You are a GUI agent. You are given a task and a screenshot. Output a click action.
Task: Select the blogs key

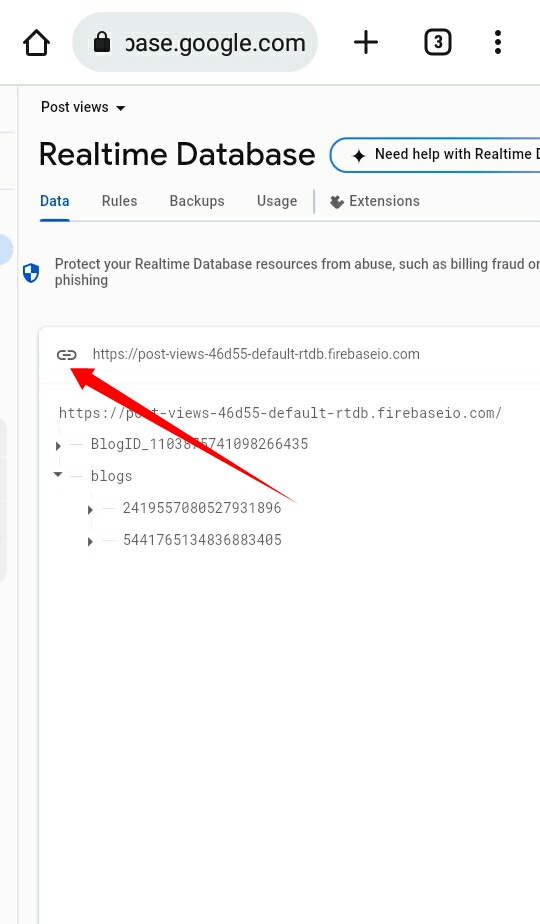[111, 476]
